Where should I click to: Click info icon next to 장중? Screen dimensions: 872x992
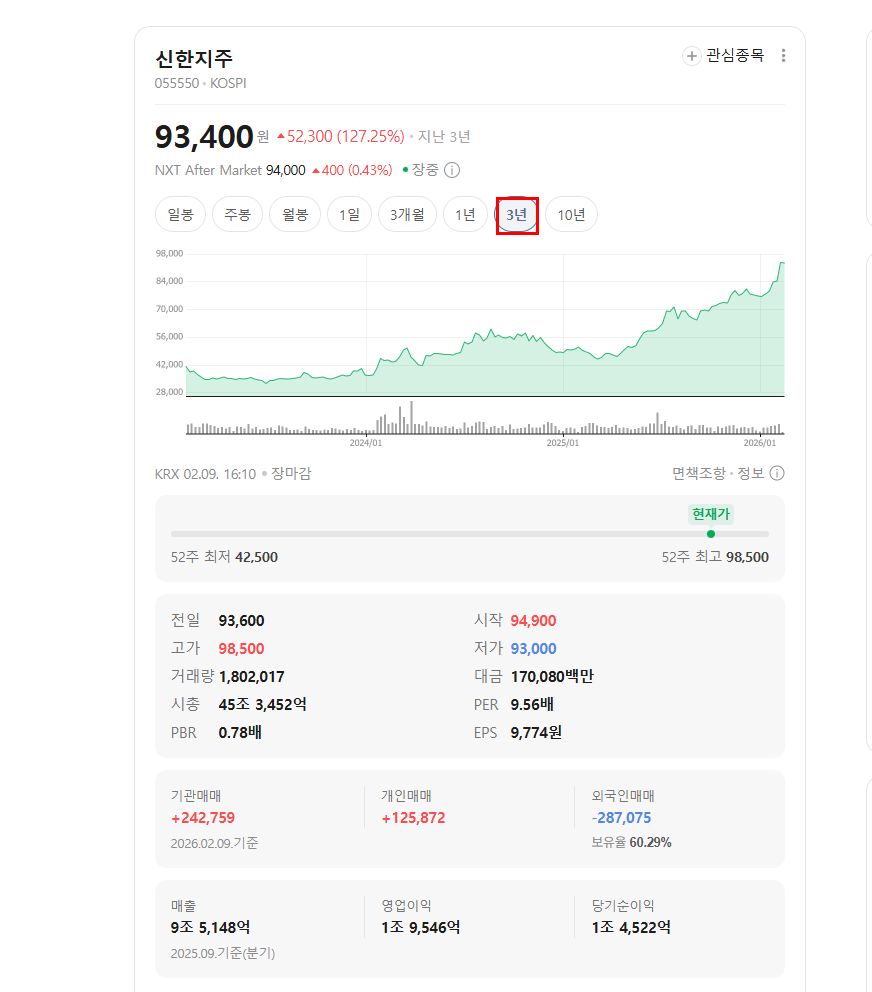(x=452, y=170)
